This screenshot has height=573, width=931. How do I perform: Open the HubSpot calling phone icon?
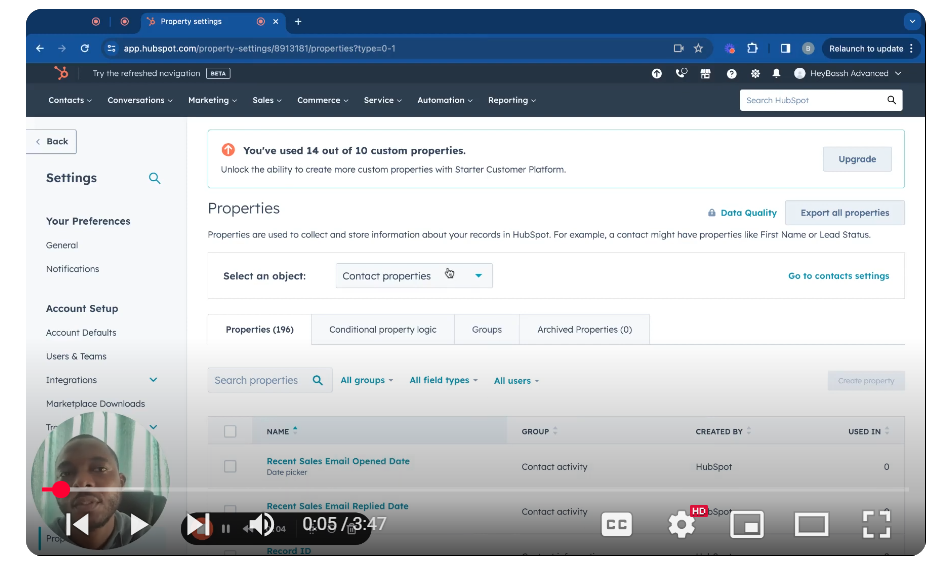point(681,73)
